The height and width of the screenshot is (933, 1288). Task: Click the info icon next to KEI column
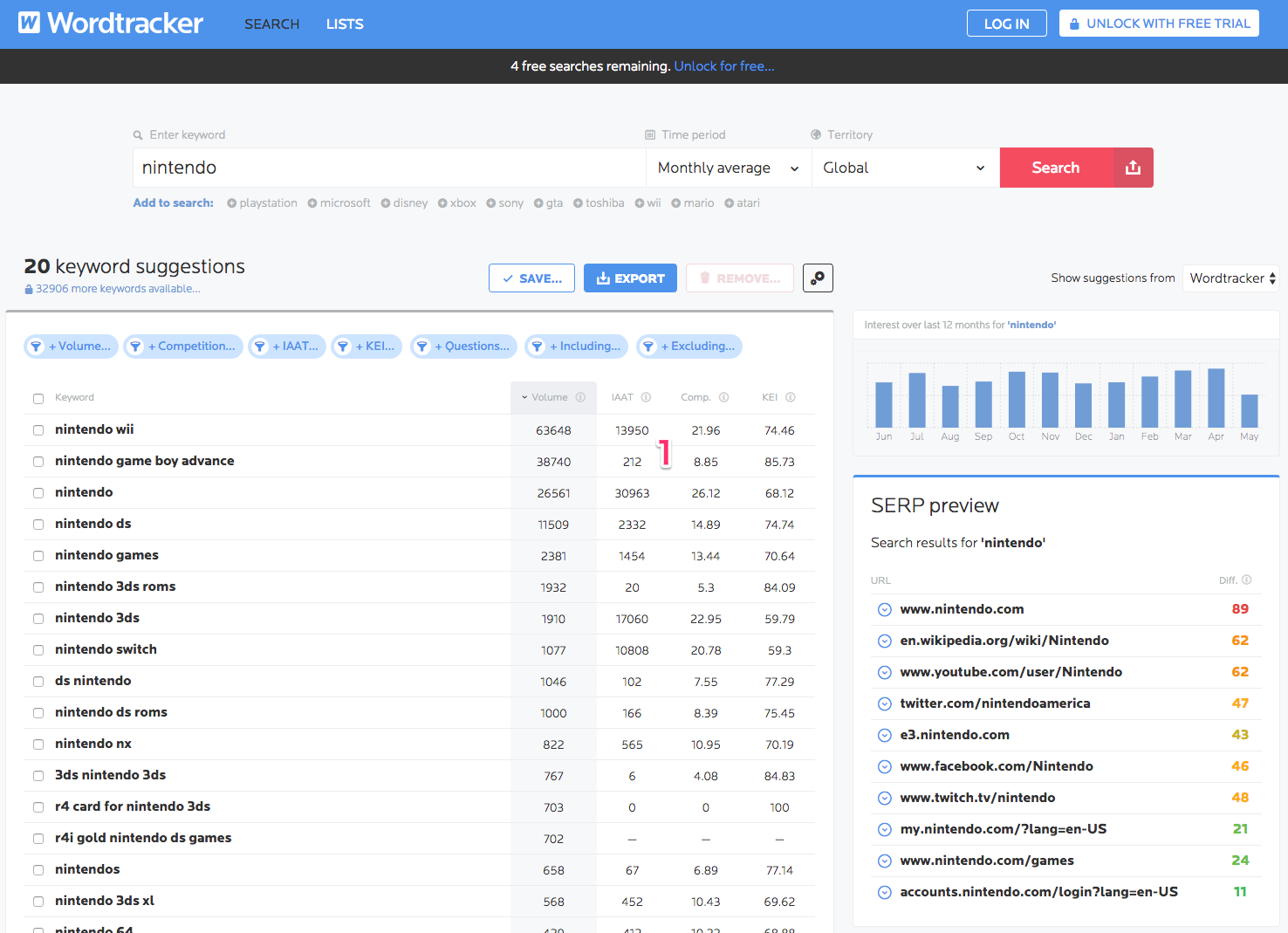[x=790, y=397]
